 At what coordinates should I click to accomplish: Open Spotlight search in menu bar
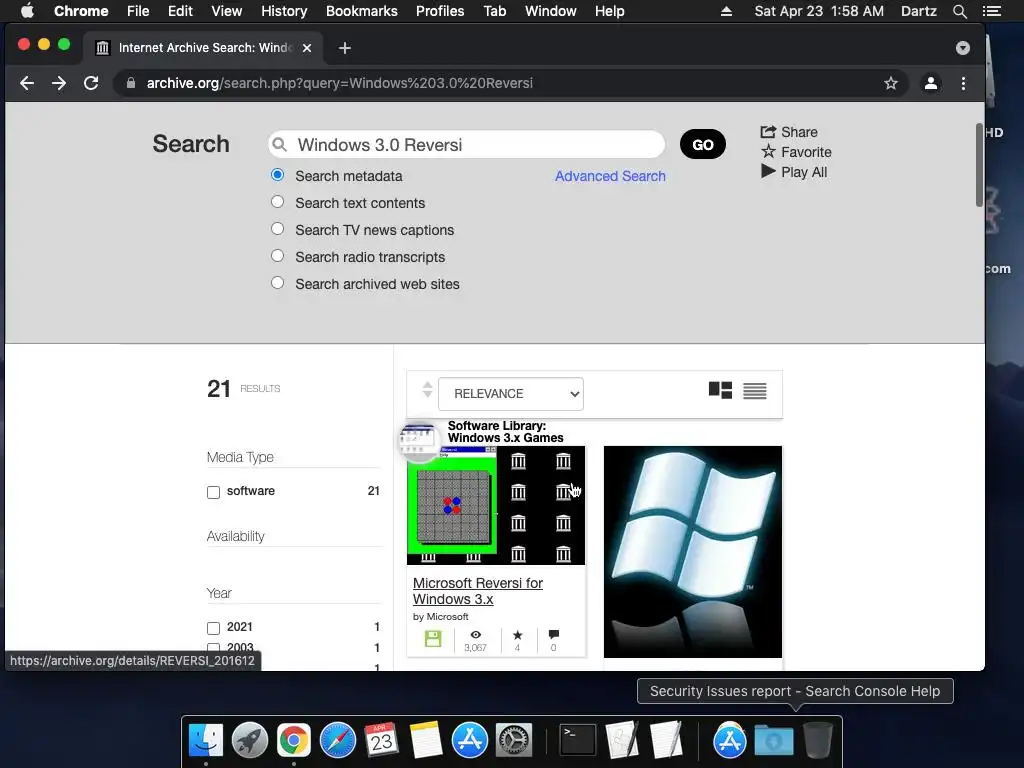tap(959, 11)
